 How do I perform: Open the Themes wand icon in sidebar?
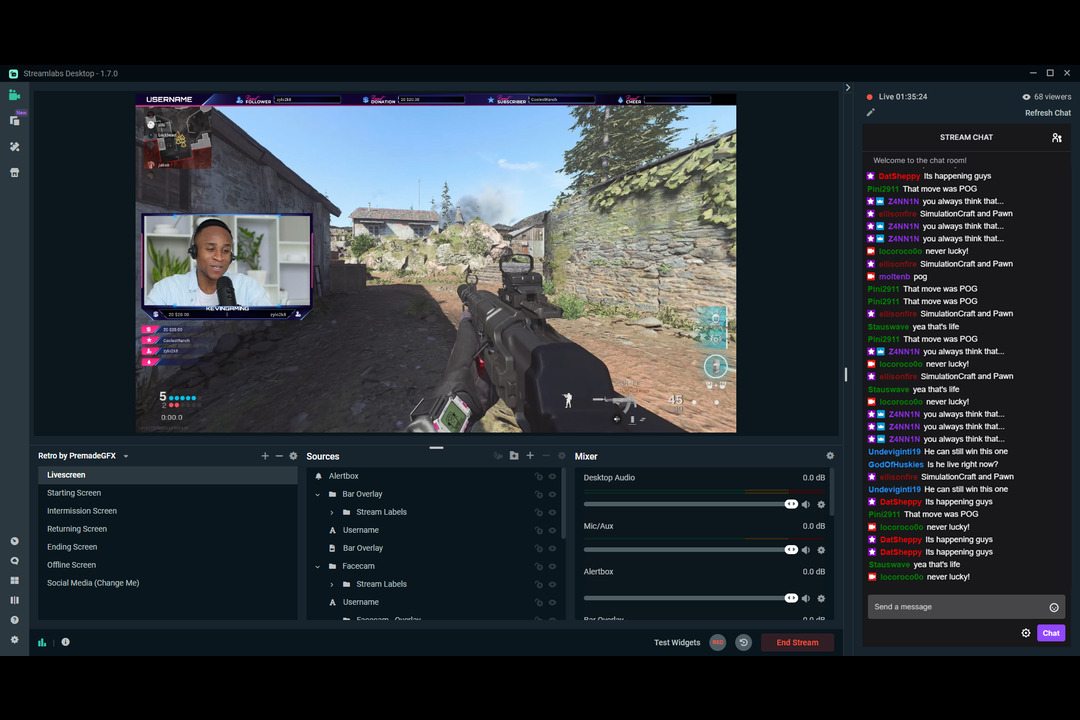(x=14, y=147)
